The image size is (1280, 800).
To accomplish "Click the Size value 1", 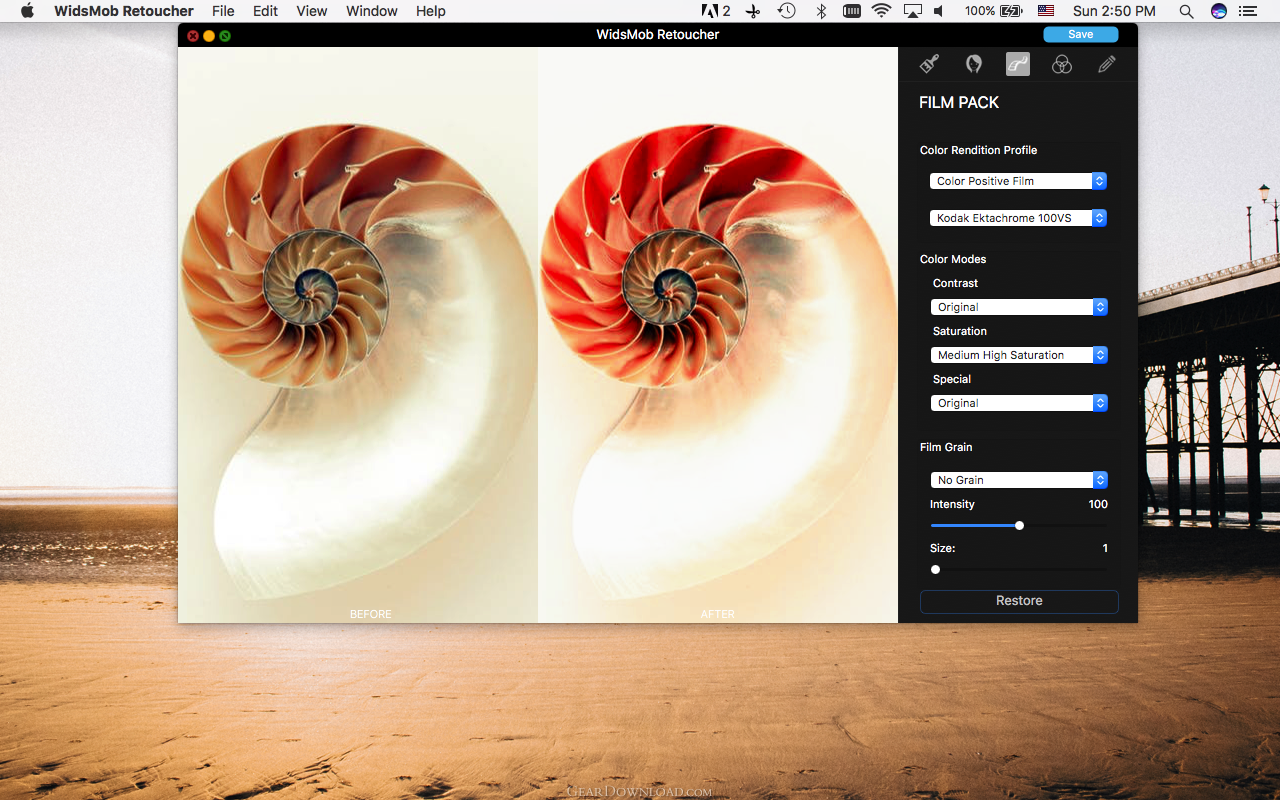I will pos(1105,548).
